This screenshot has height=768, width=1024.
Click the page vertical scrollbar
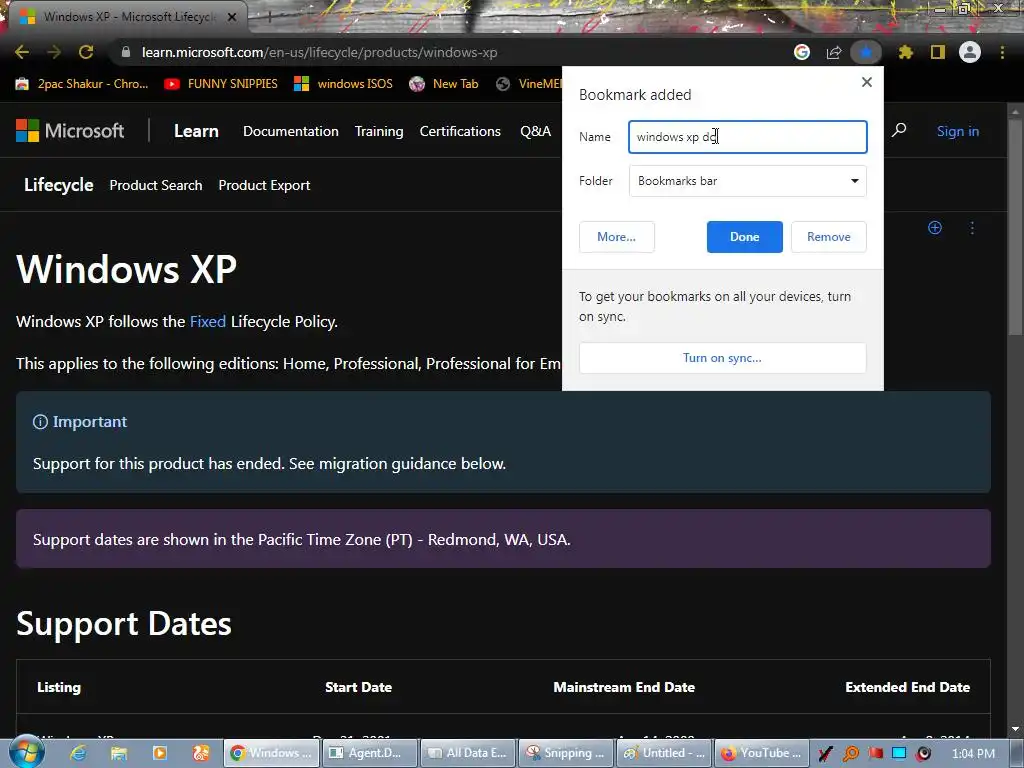coord(1014,229)
